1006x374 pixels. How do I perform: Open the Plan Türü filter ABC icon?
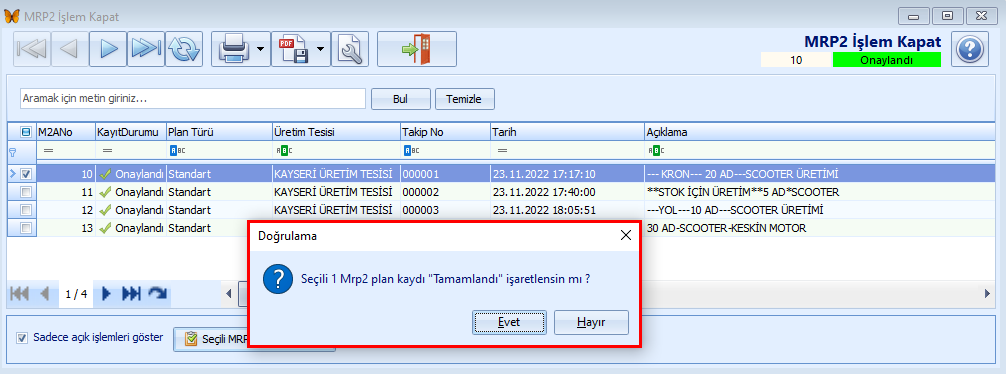(177, 151)
